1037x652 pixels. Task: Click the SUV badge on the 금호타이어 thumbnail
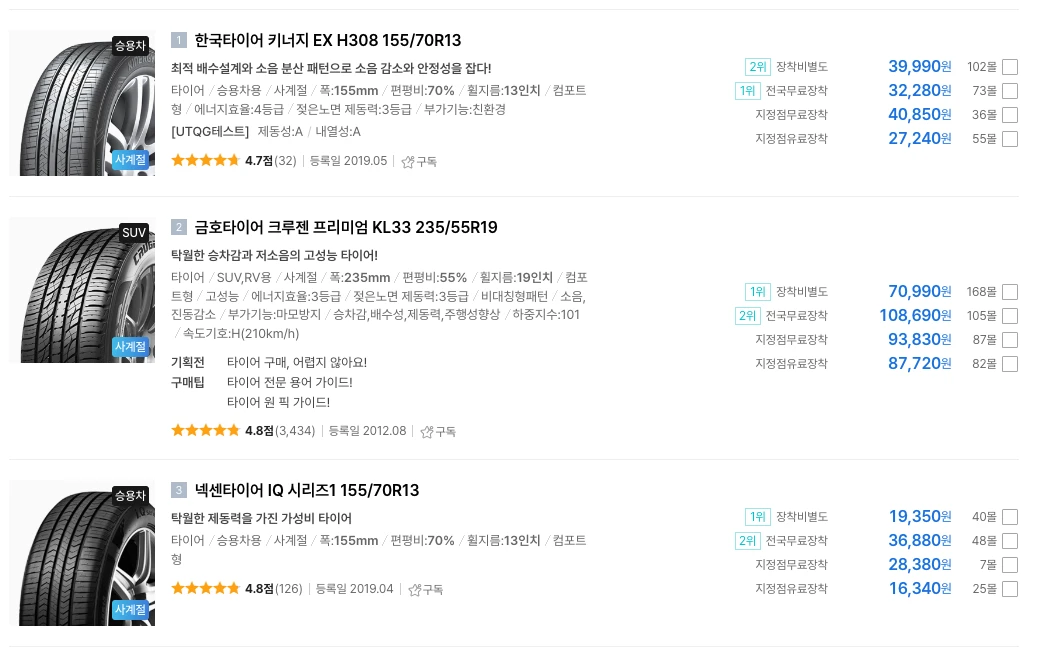pyautogui.click(x=133, y=232)
